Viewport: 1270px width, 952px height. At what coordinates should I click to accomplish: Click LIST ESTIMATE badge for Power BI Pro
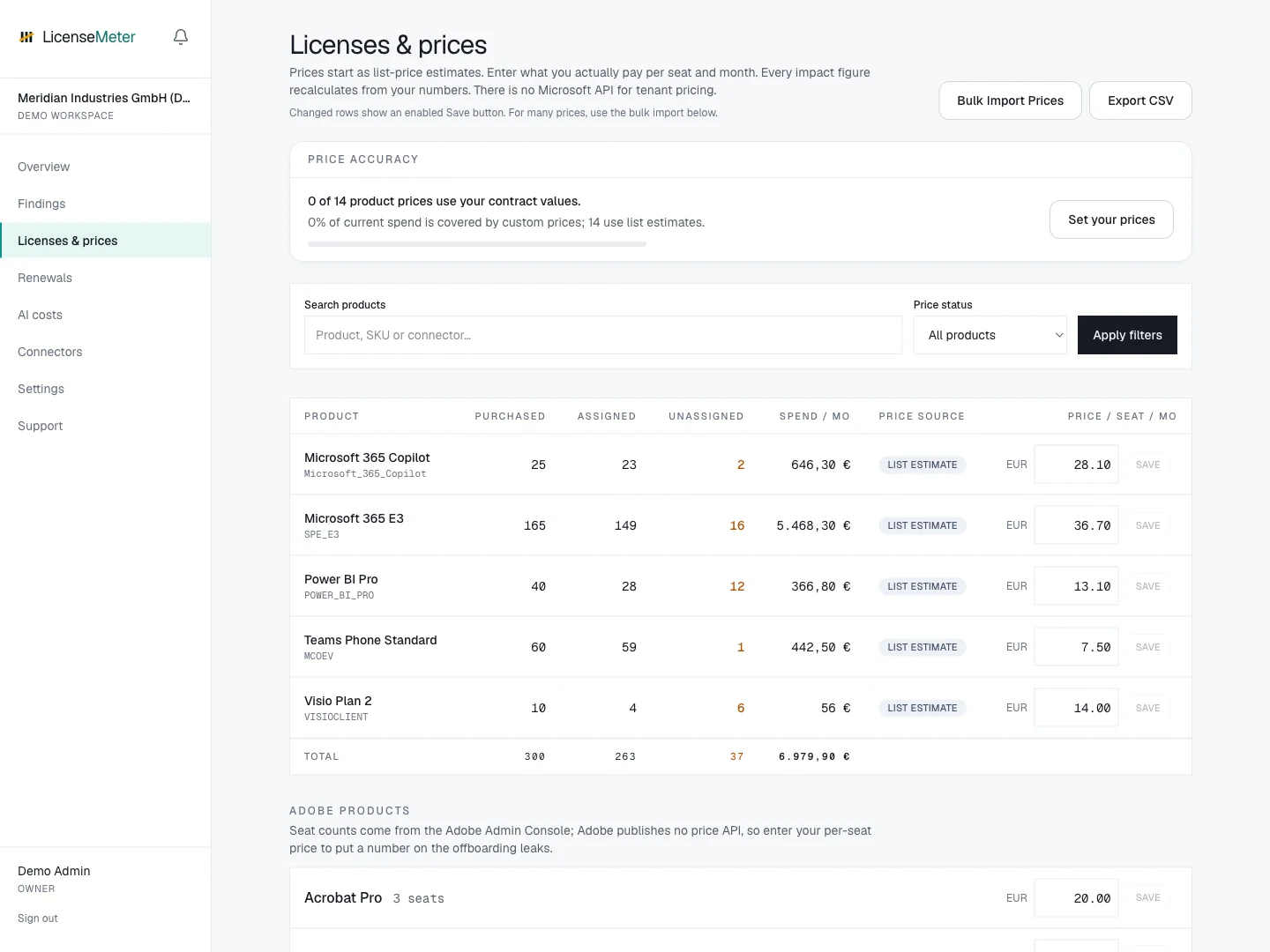pos(923,586)
